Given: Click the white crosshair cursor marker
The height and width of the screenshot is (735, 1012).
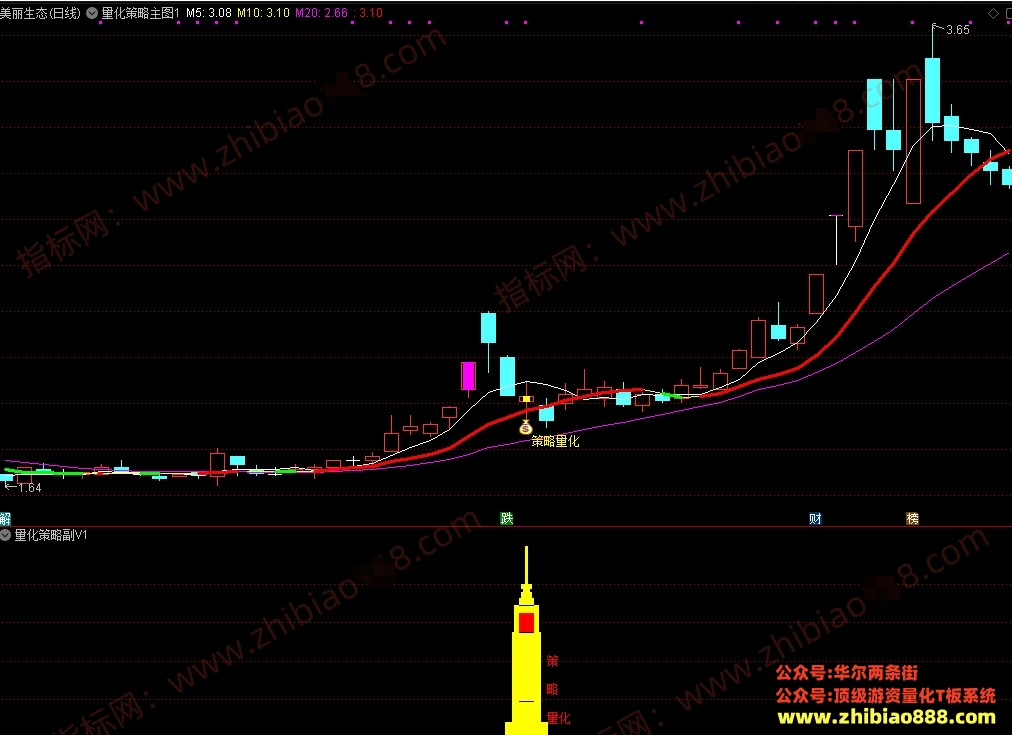Looking at the screenshot, I should (x=352, y=461).
